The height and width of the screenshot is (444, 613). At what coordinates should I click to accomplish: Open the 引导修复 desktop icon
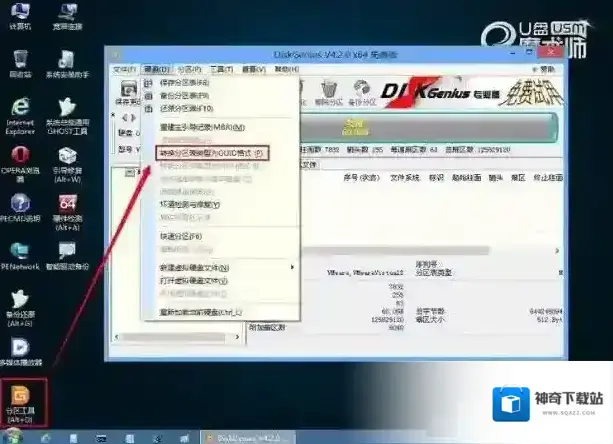tap(67, 160)
